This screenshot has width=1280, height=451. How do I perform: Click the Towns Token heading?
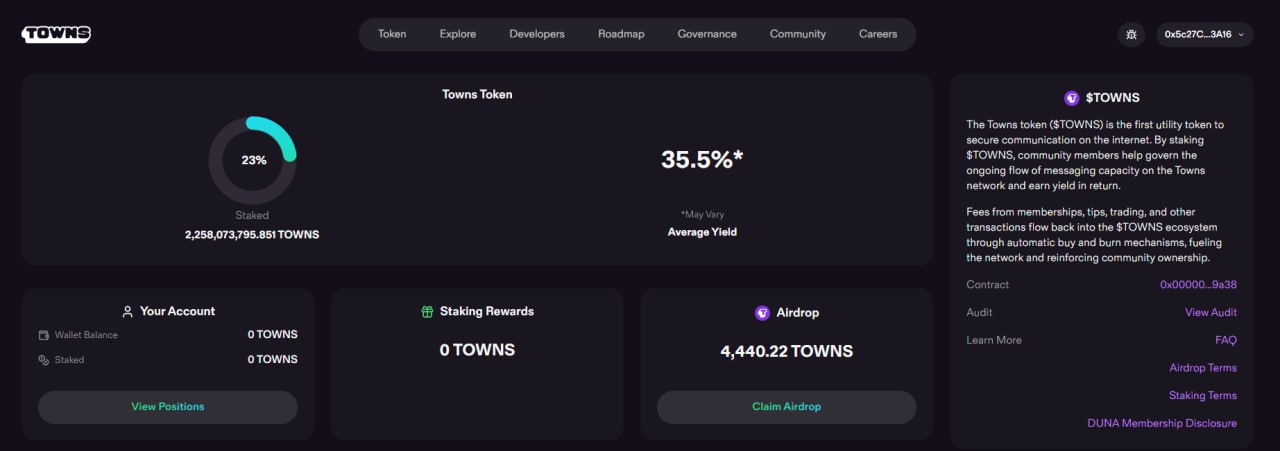[x=477, y=95]
